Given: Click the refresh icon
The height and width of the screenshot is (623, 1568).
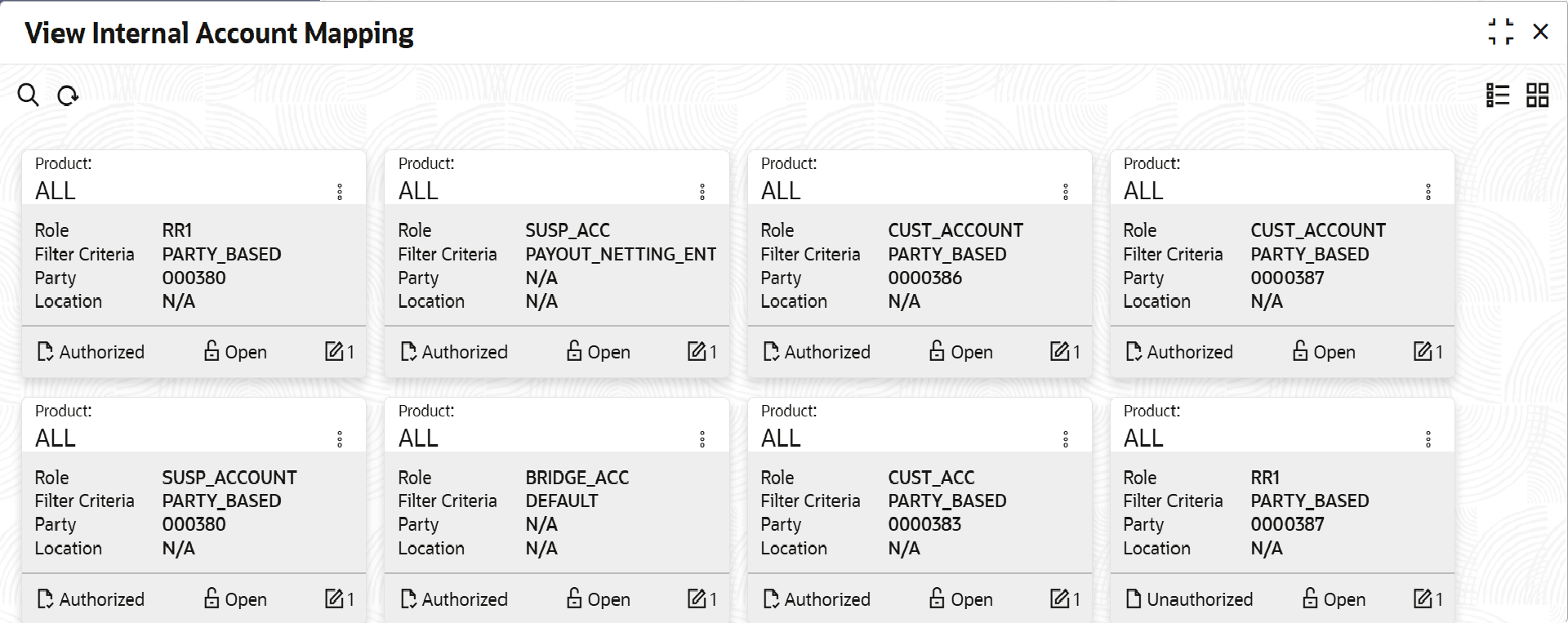Looking at the screenshot, I should point(68,96).
